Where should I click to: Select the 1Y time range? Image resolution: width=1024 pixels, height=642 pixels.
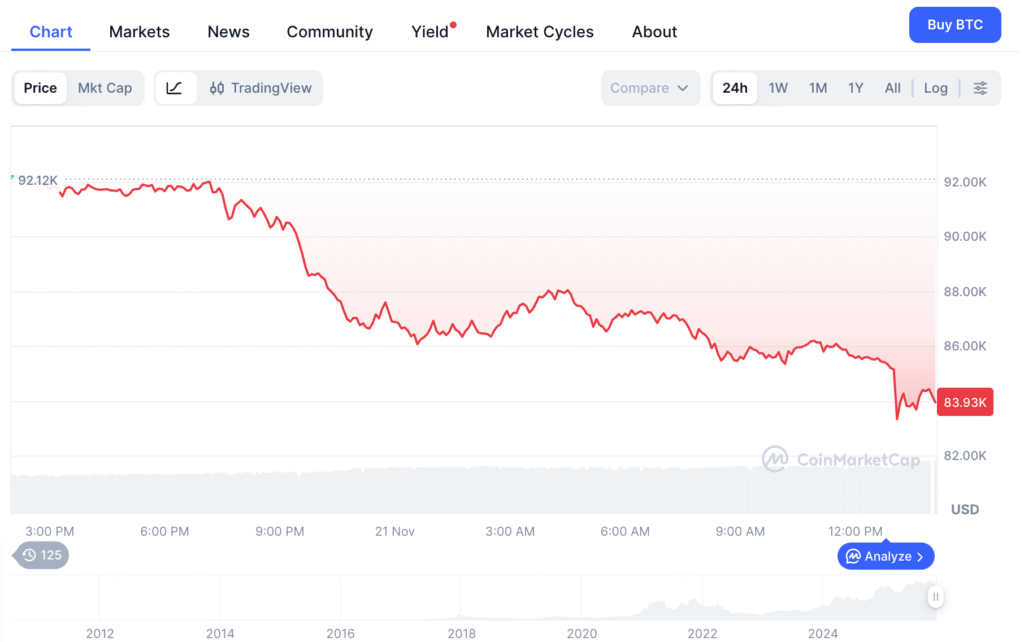tap(855, 88)
